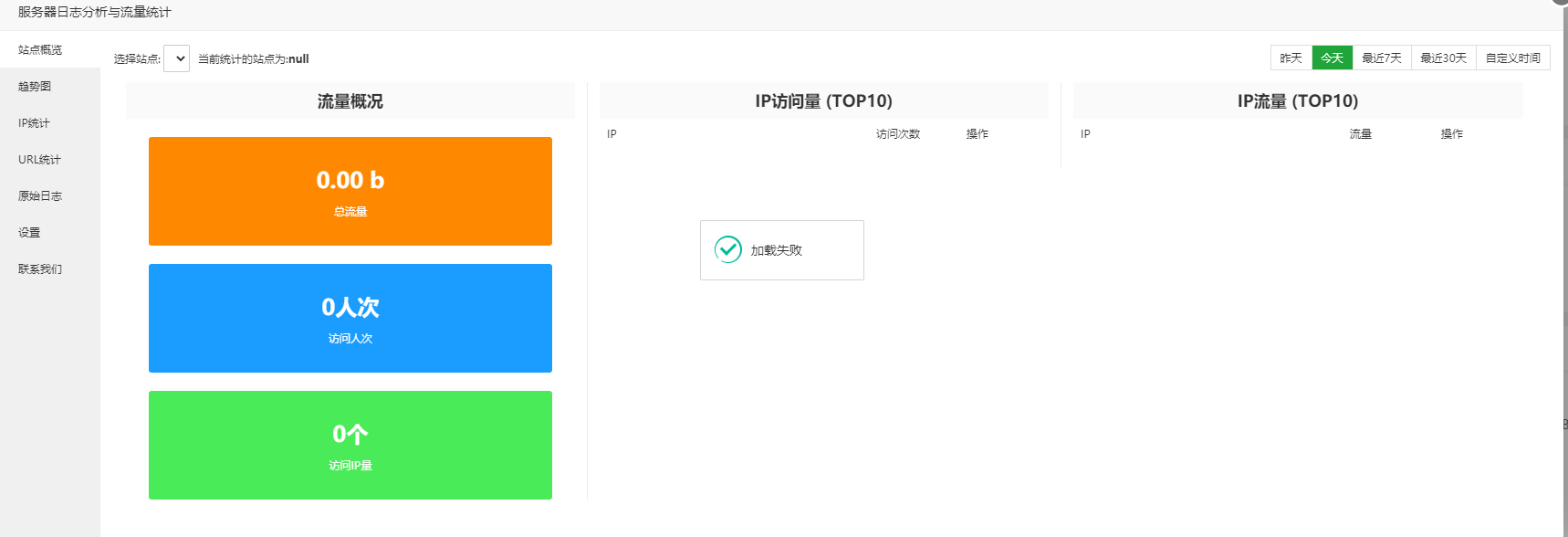Go to the URL统计 sidebar tab
This screenshot has height=537, width=1568.
pyautogui.click(x=49, y=159)
